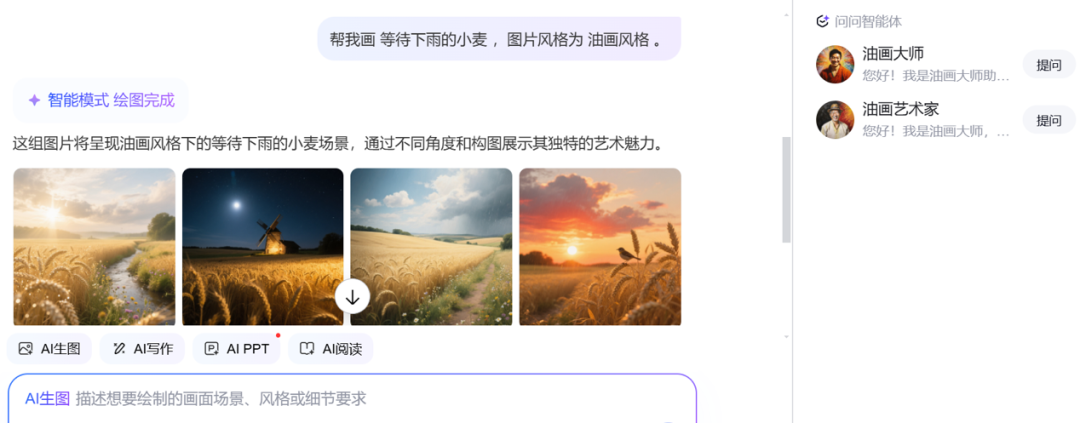Open the sunny wheat field stream painting
The width and height of the screenshot is (1080, 423).
94,247
